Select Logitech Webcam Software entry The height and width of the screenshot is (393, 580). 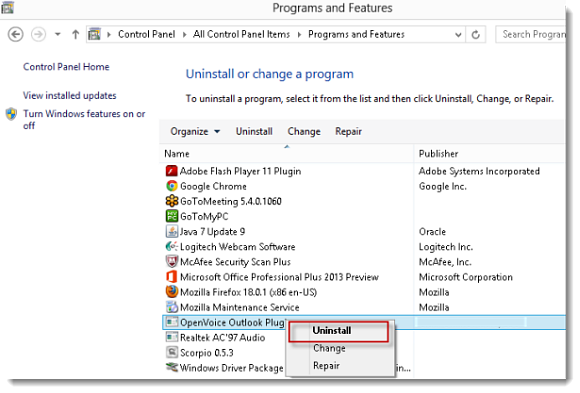tap(237, 247)
